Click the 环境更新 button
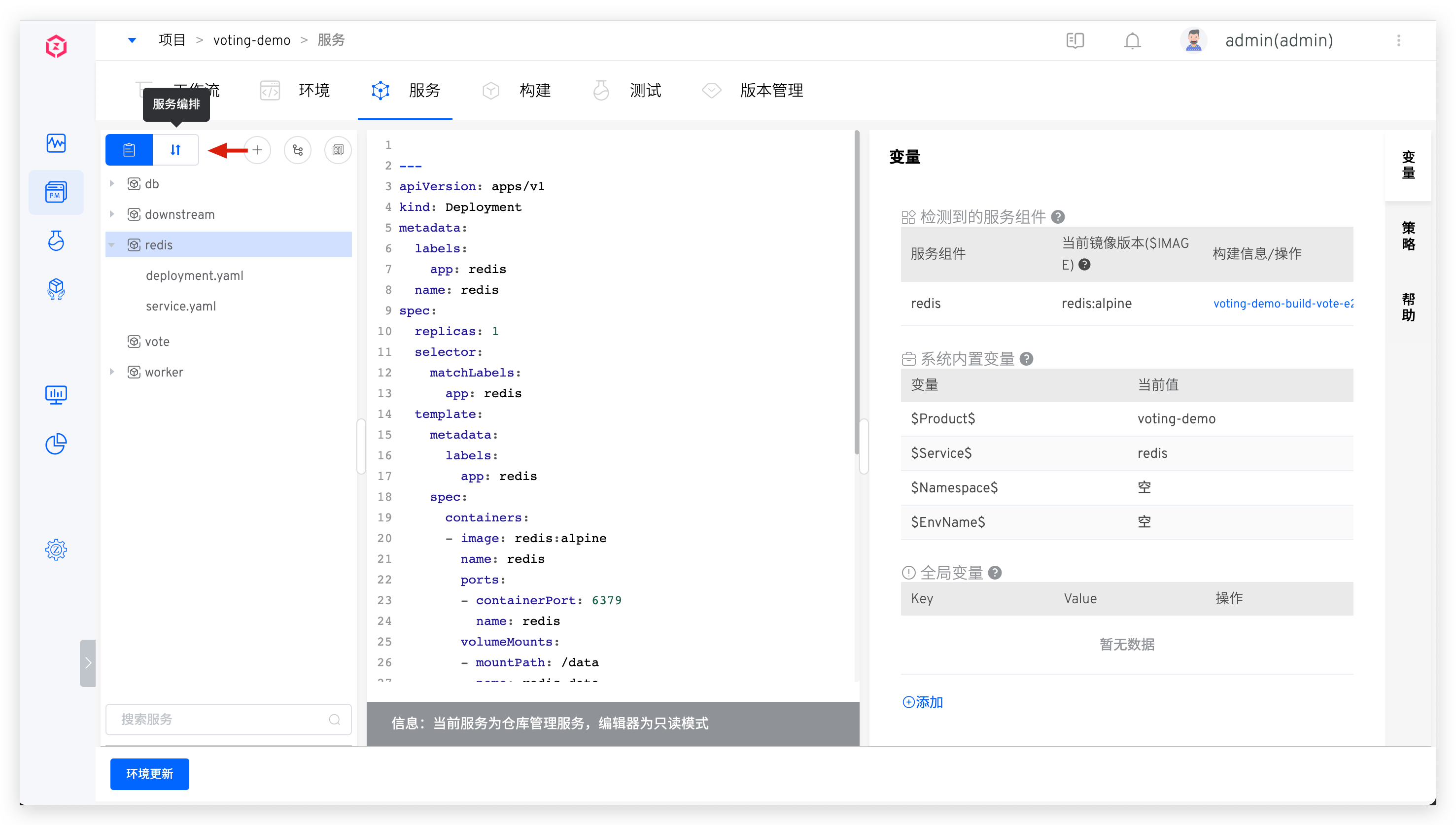This screenshot has width=1456, height=825. (149, 773)
